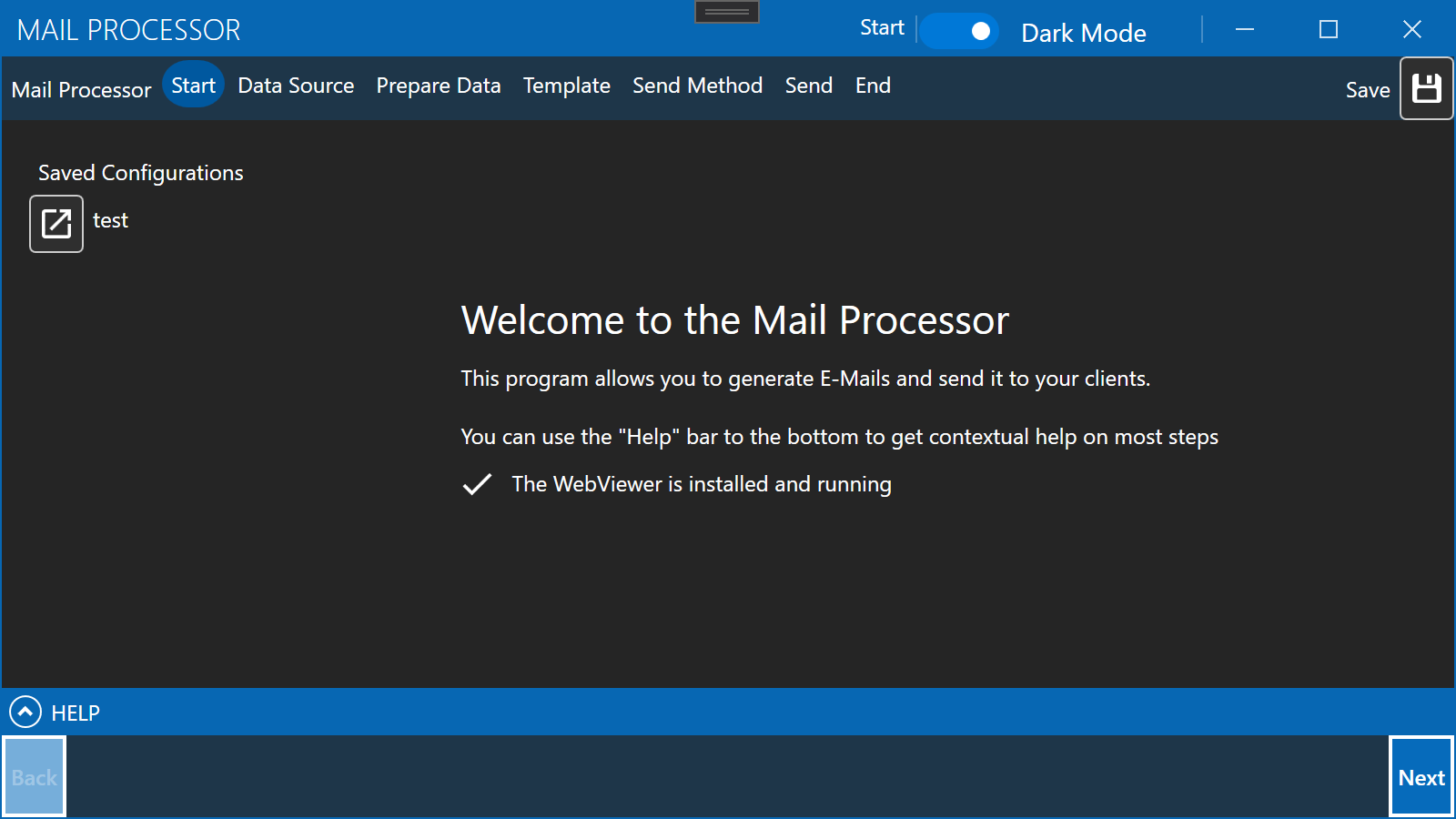Click the Saved Configurations heading
Screen dimensions: 1456x819
140,172
